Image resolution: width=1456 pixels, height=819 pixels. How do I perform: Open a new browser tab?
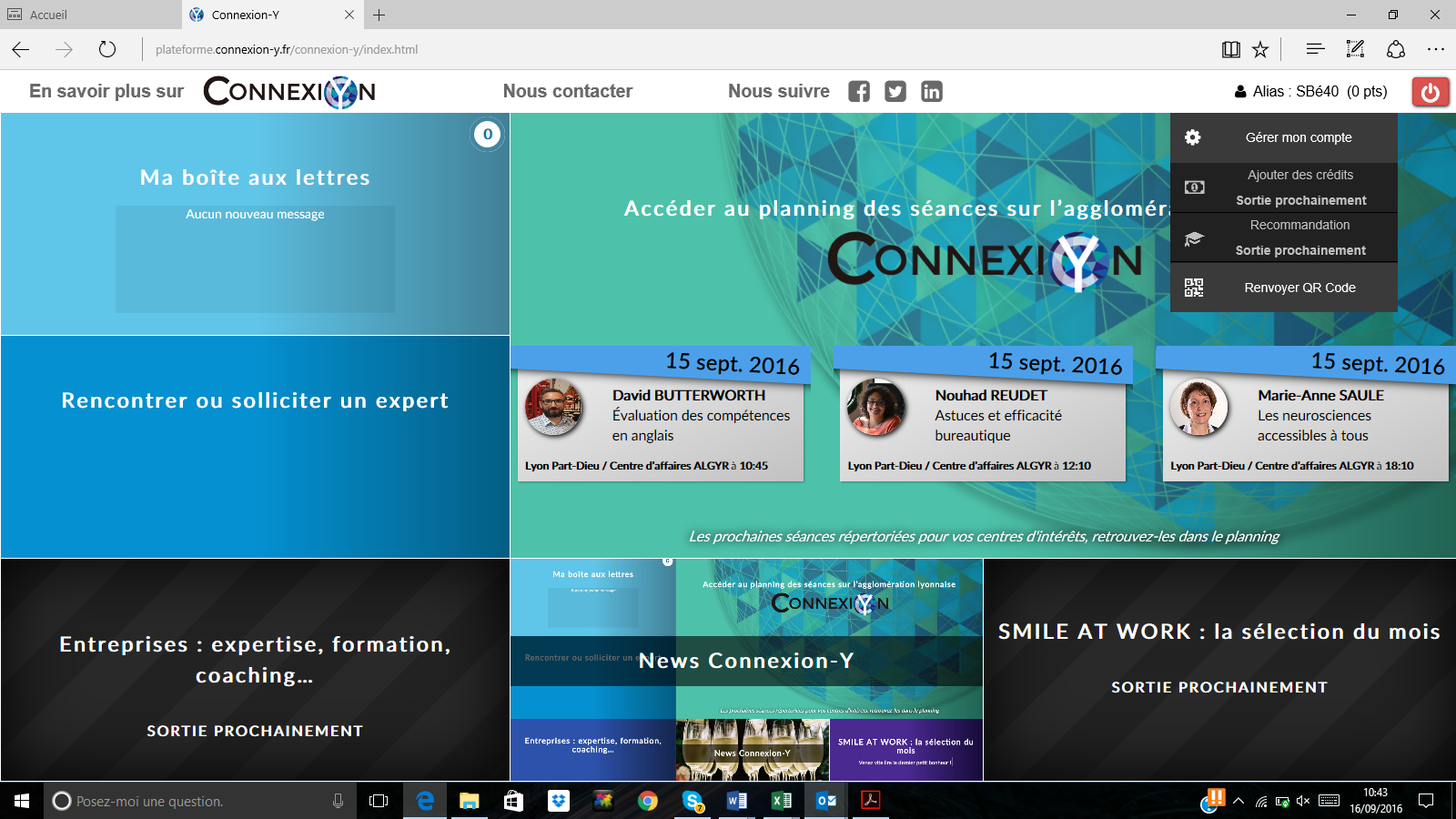[x=379, y=15]
